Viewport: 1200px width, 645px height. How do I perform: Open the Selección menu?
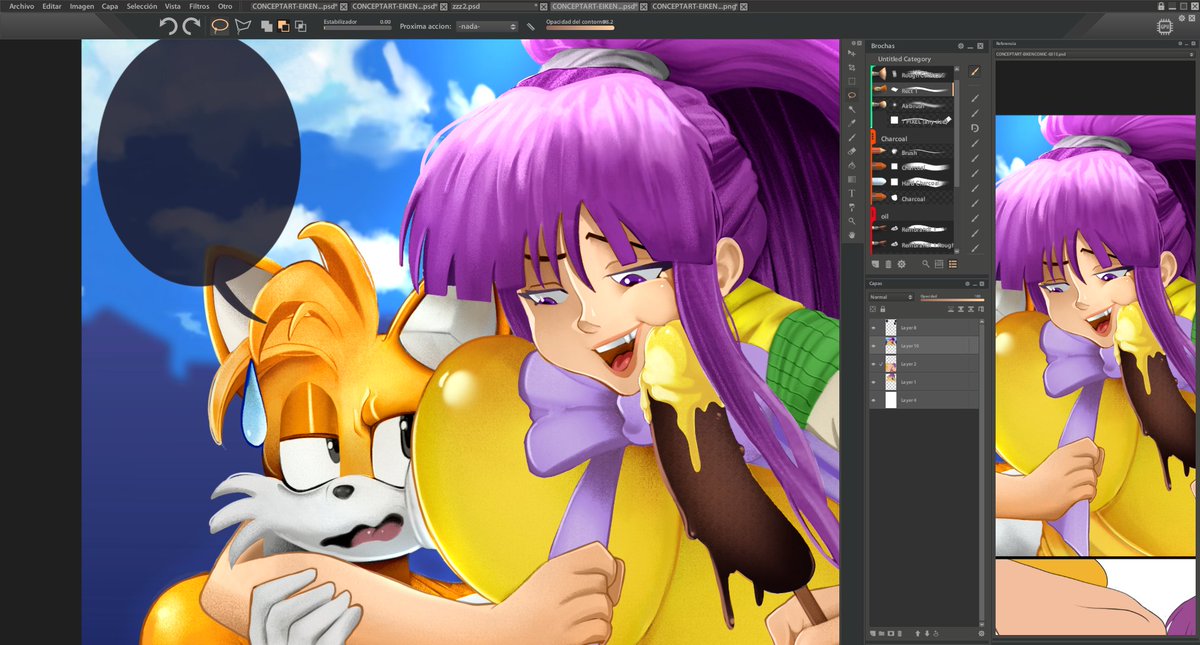[142, 6]
